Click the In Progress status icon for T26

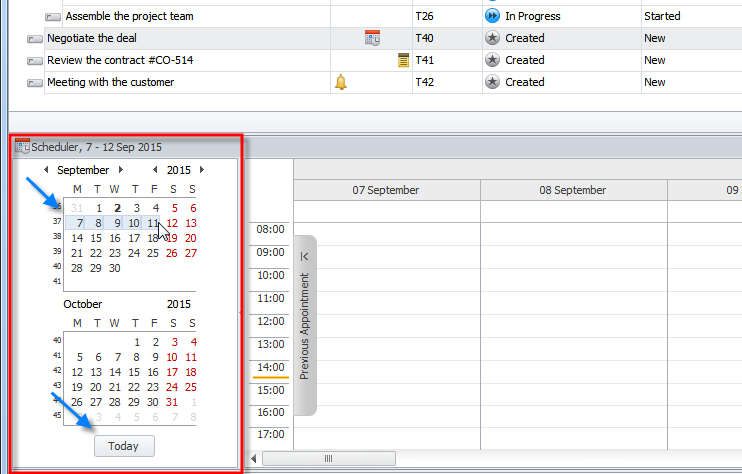(x=492, y=16)
